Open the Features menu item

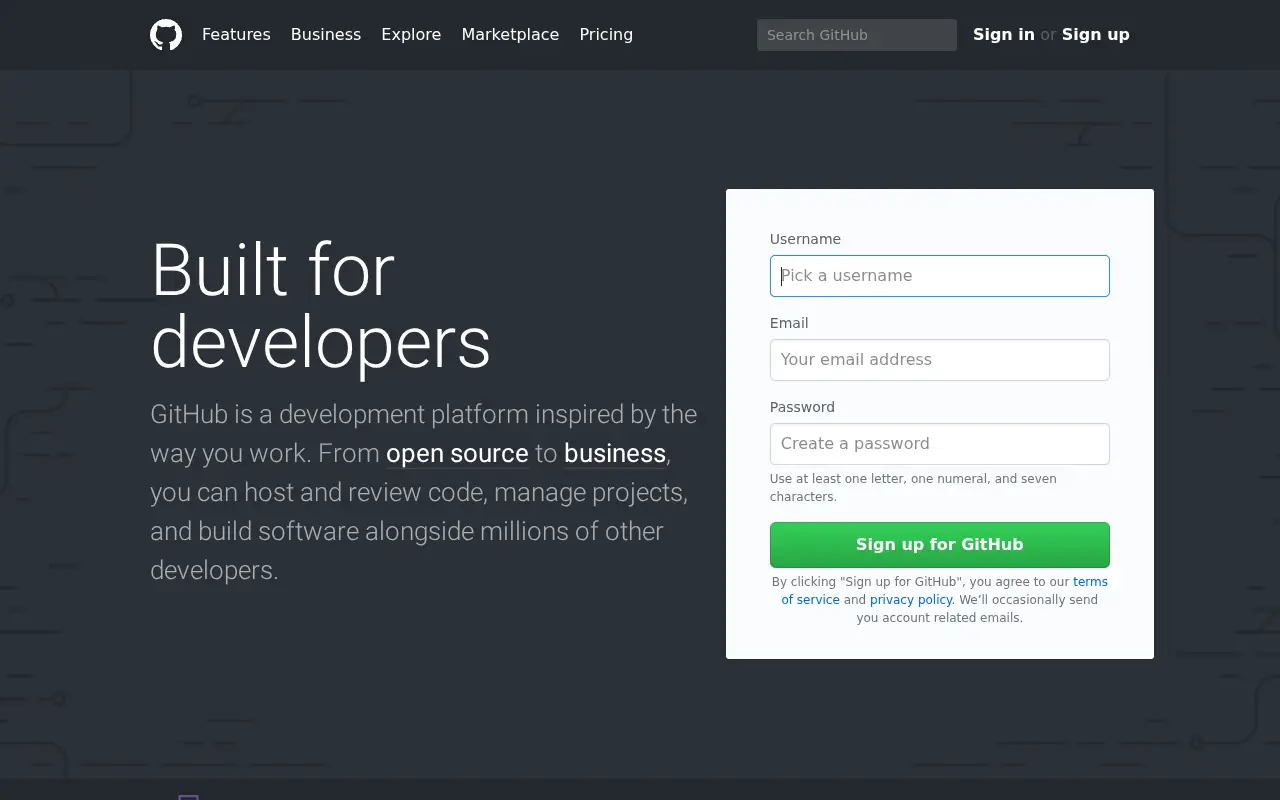coord(236,34)
